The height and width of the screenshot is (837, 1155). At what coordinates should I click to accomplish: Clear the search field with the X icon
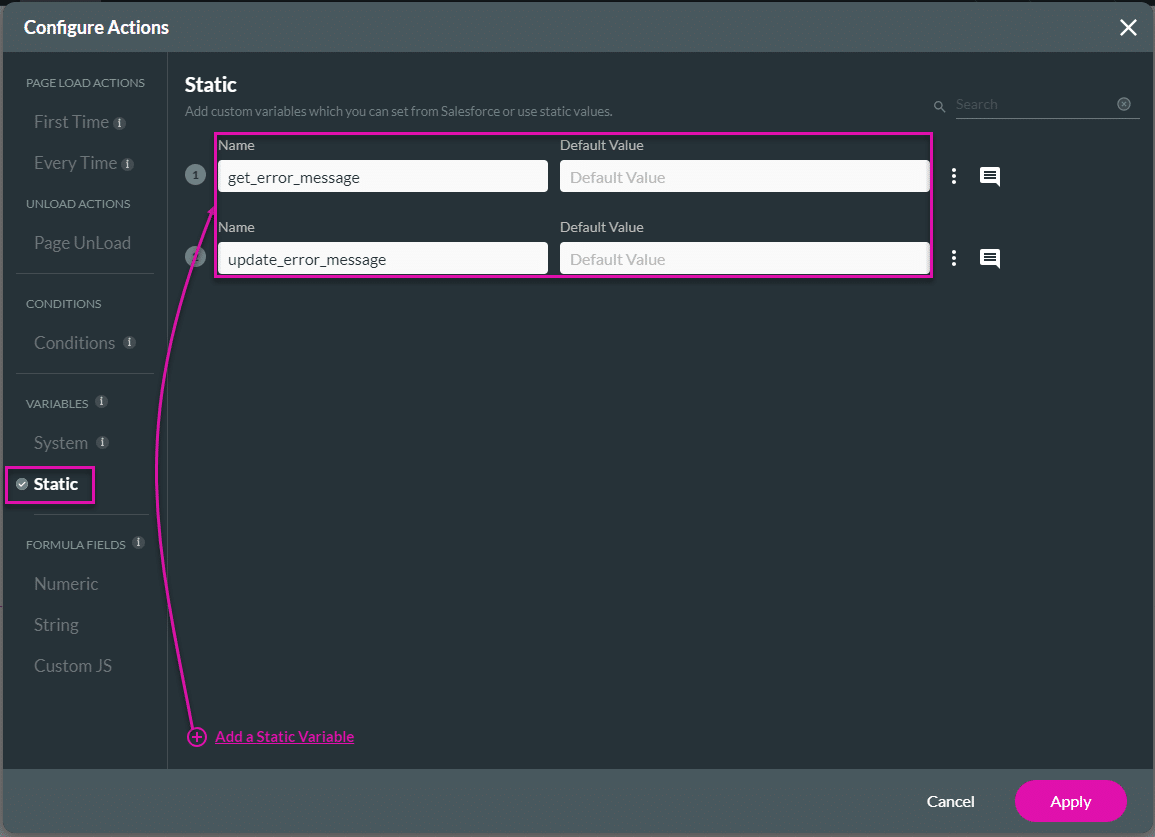(x=1123, y=104)
